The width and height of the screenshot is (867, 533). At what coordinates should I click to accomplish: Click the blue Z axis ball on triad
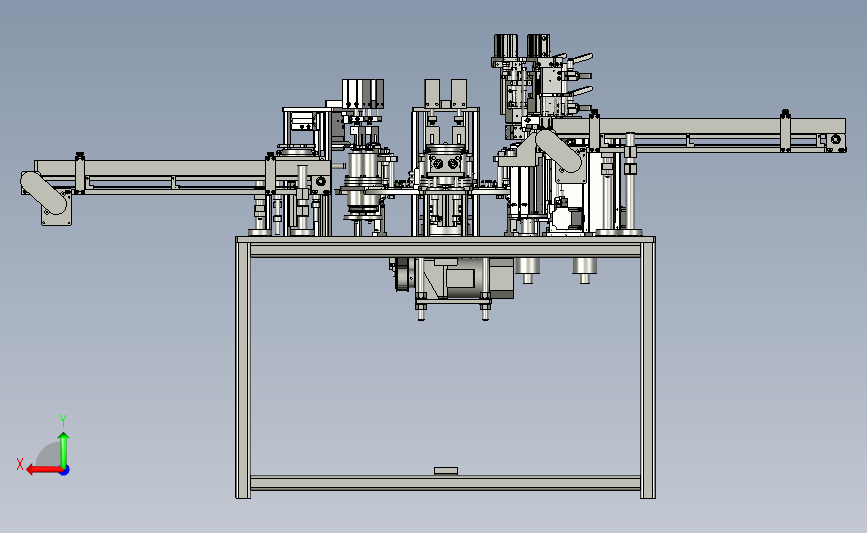coord(65,471)
